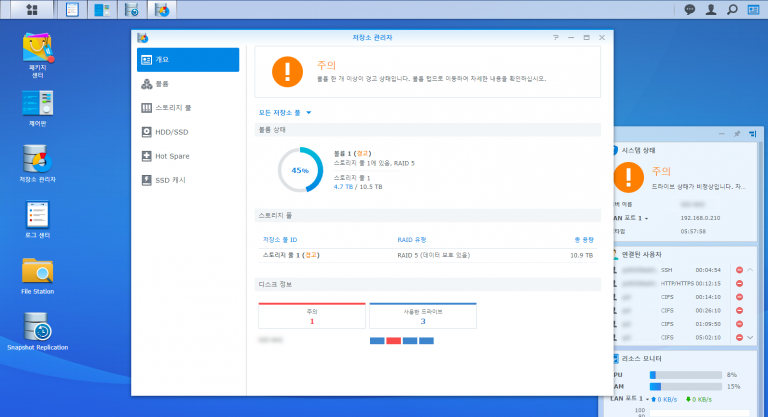Disconnect the SSH user session

click(x=739, y=270)
